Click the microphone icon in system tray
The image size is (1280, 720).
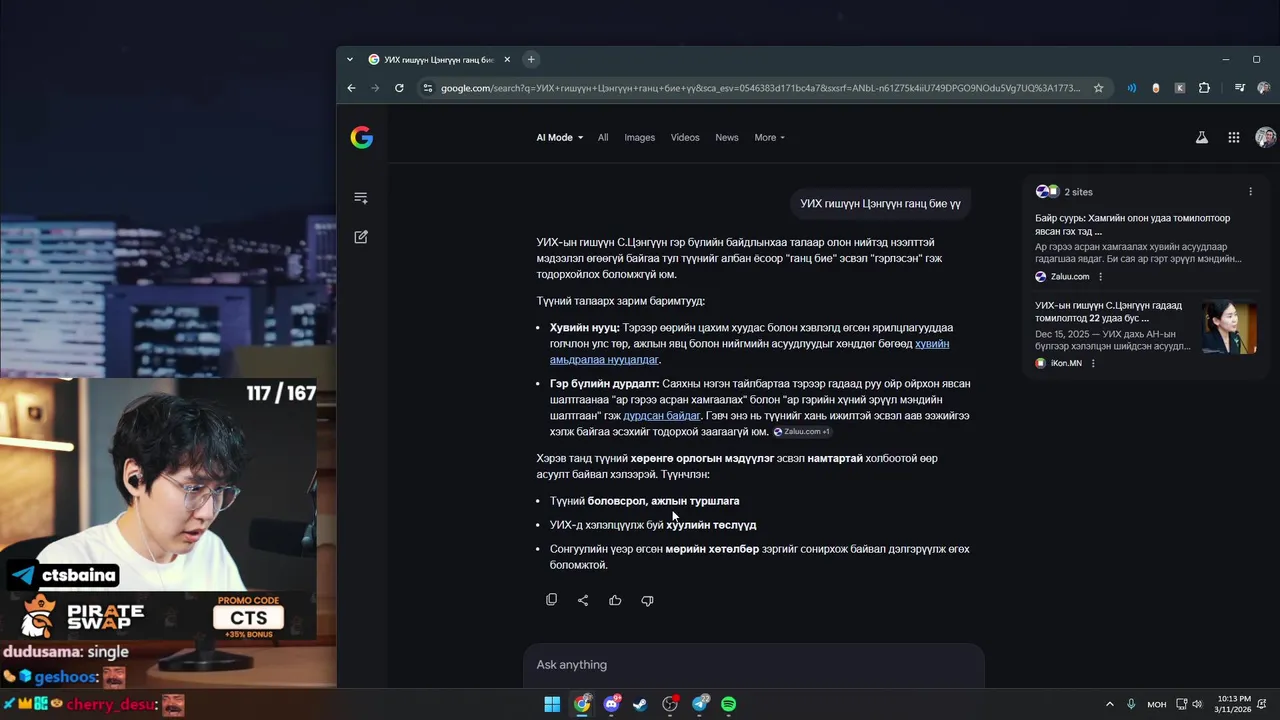[1131, 704]
